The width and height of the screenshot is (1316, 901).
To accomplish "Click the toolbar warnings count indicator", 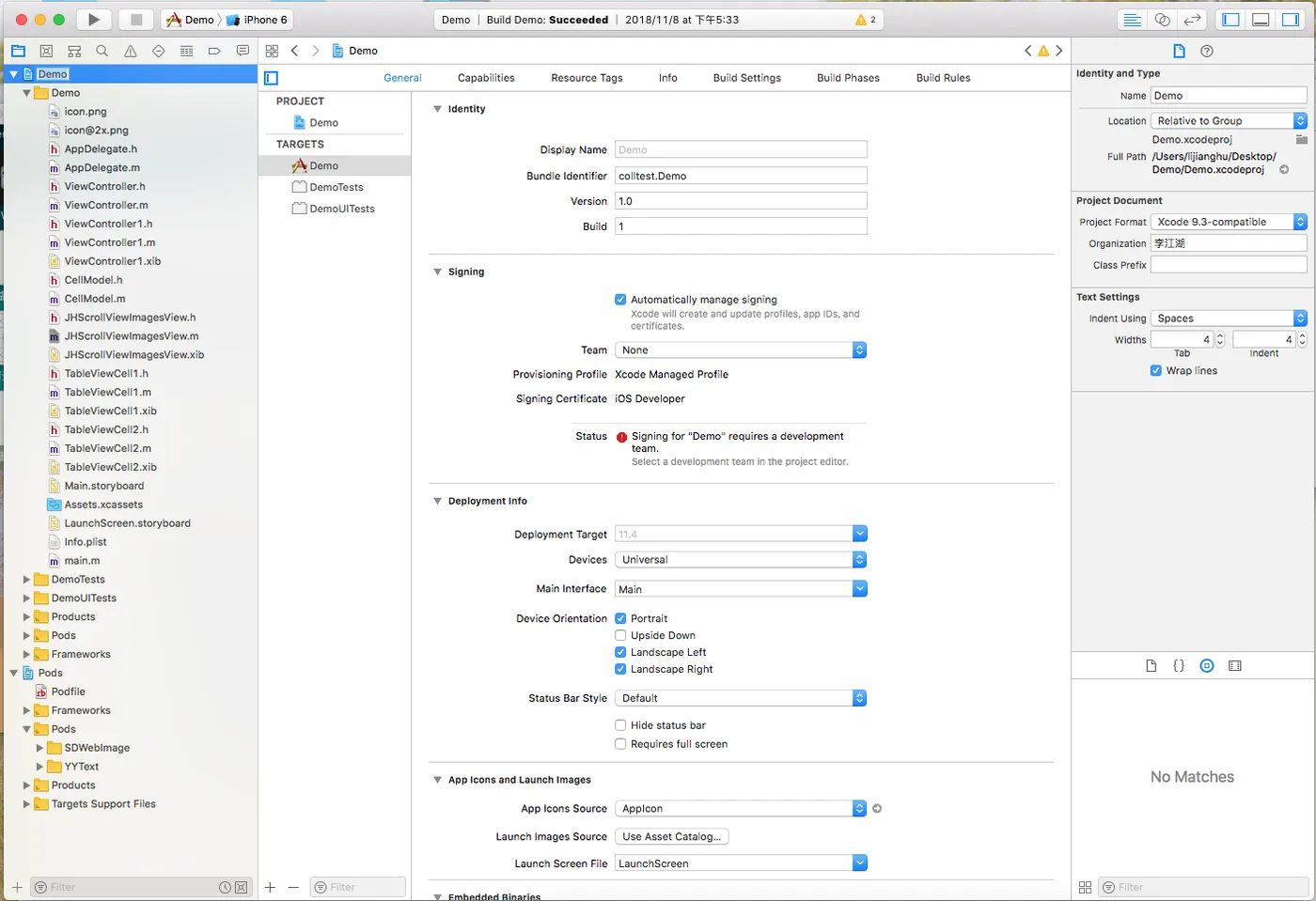I will click(x=866, y=20).
